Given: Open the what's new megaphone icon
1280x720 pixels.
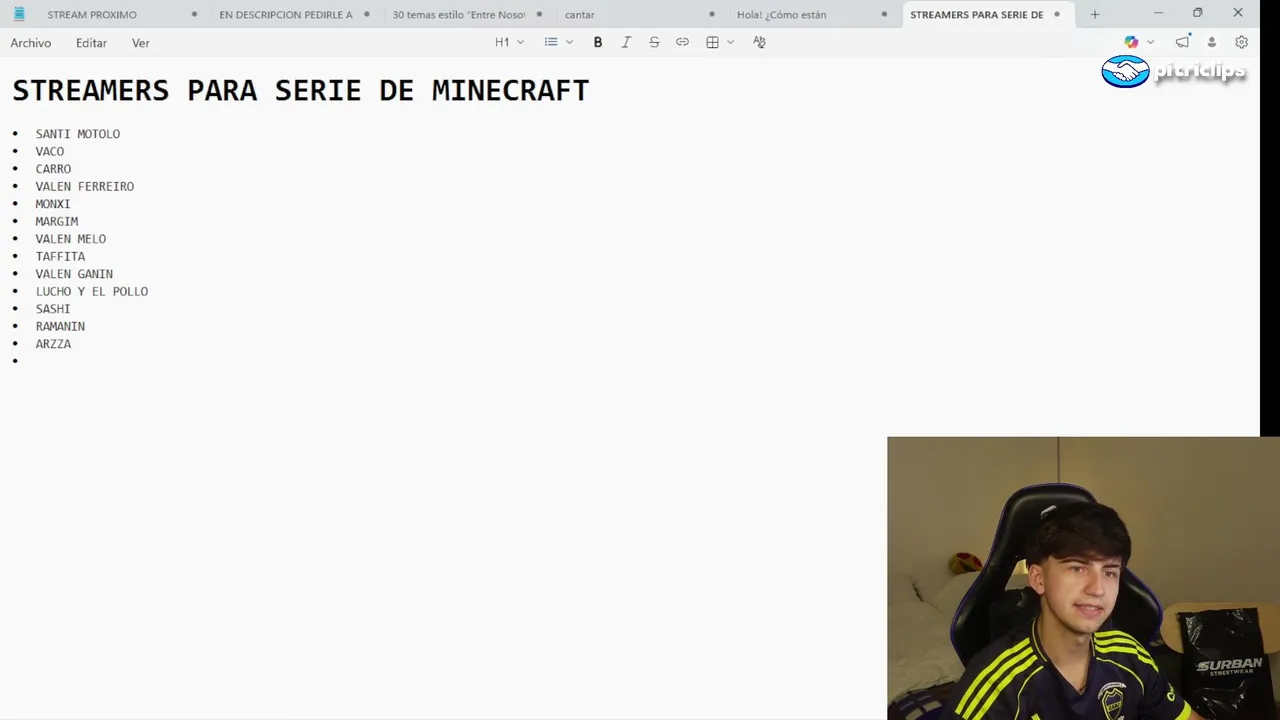Looking at the screenshot, I should pyautogui.click(x=1183, y=42).
